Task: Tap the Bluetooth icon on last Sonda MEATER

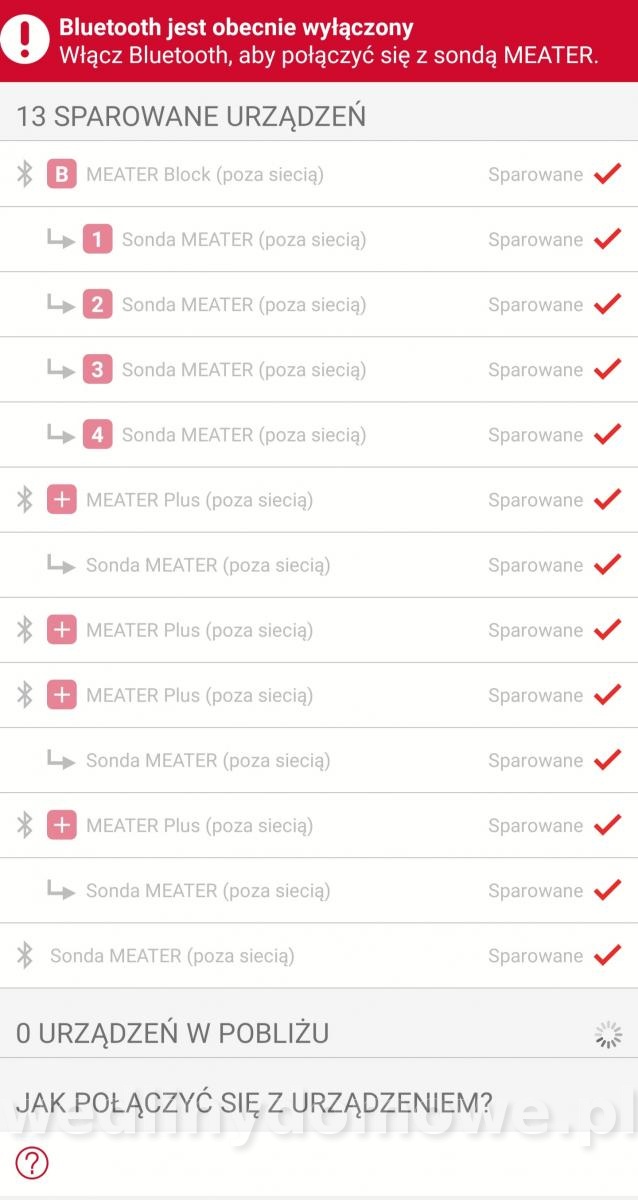Action: (25, 955)
